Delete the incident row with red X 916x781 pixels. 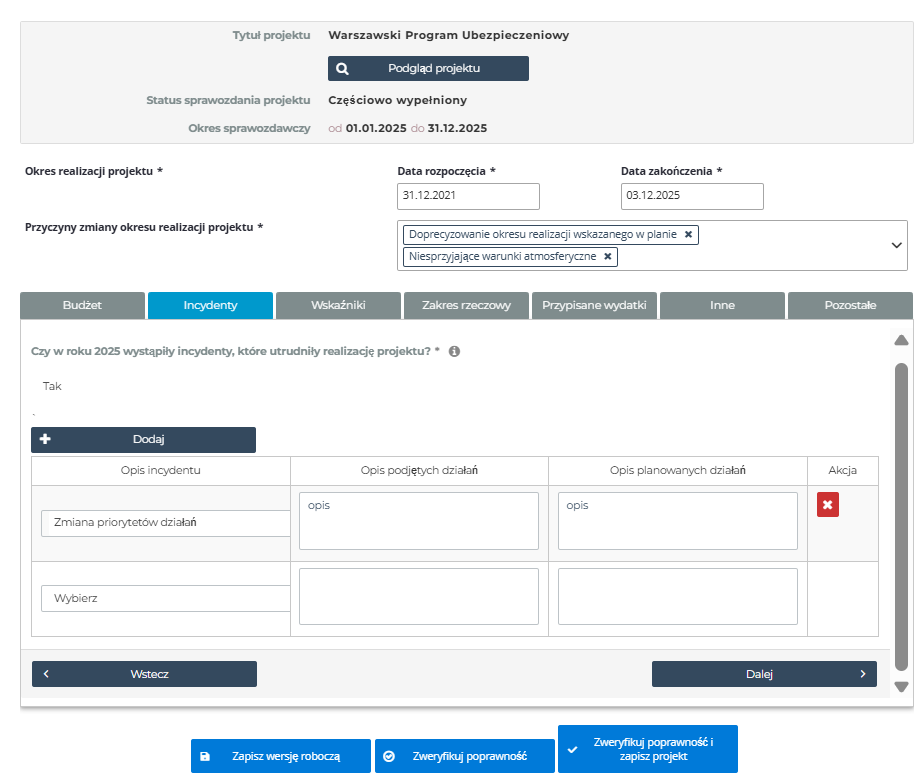(x=827, y=505)
